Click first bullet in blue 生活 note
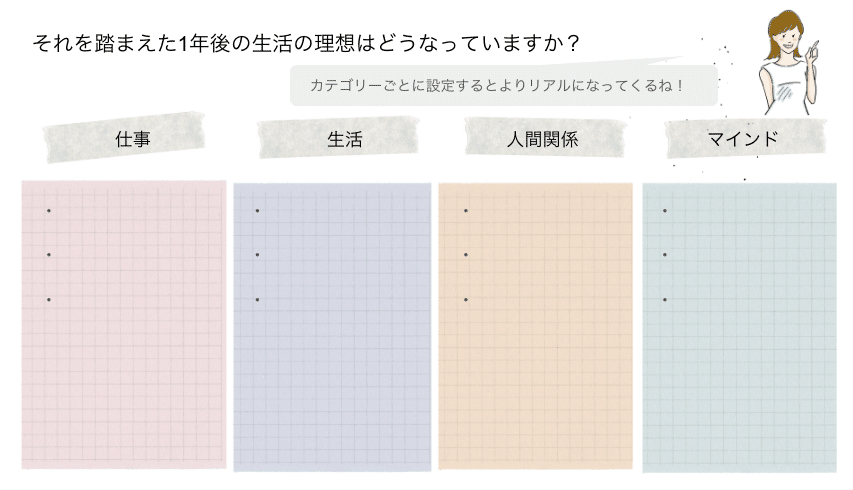The height and width of the screenshot is (490, 853). point(257,210)
